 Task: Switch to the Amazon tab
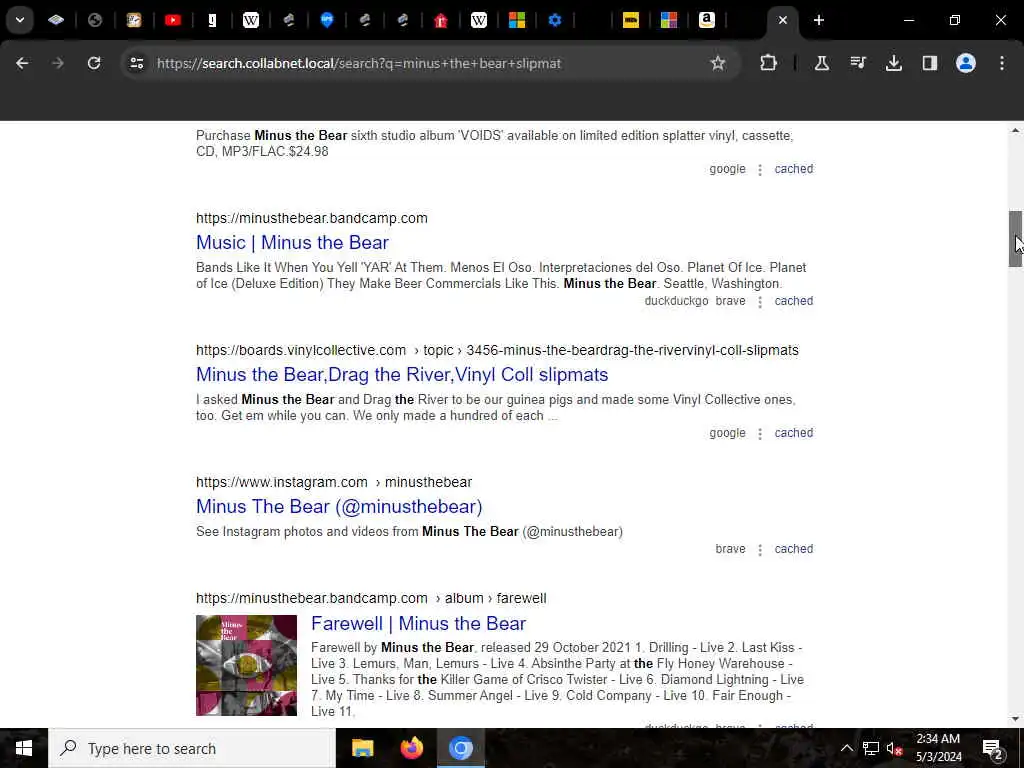tap(707, 20)
